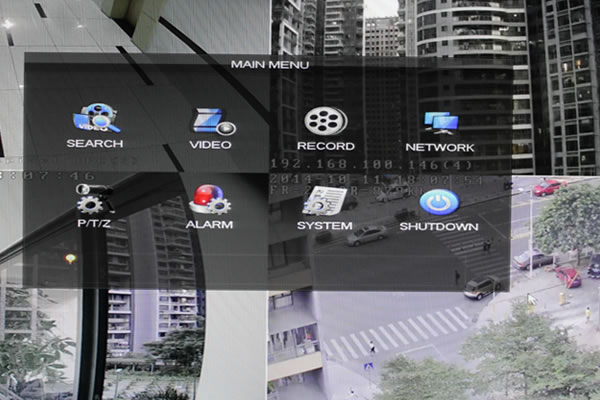
Task: Click the SEARCH label
Action: 95,144
